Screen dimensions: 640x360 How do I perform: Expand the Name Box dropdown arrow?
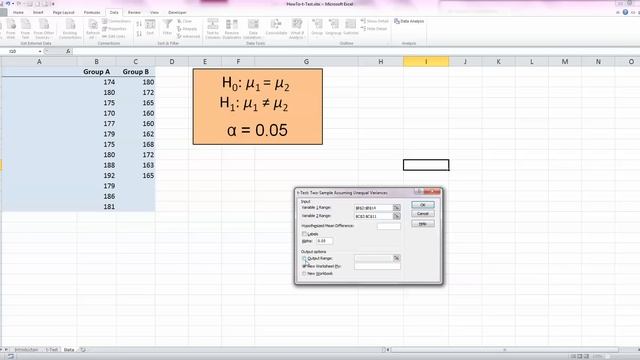click(40, 51)
